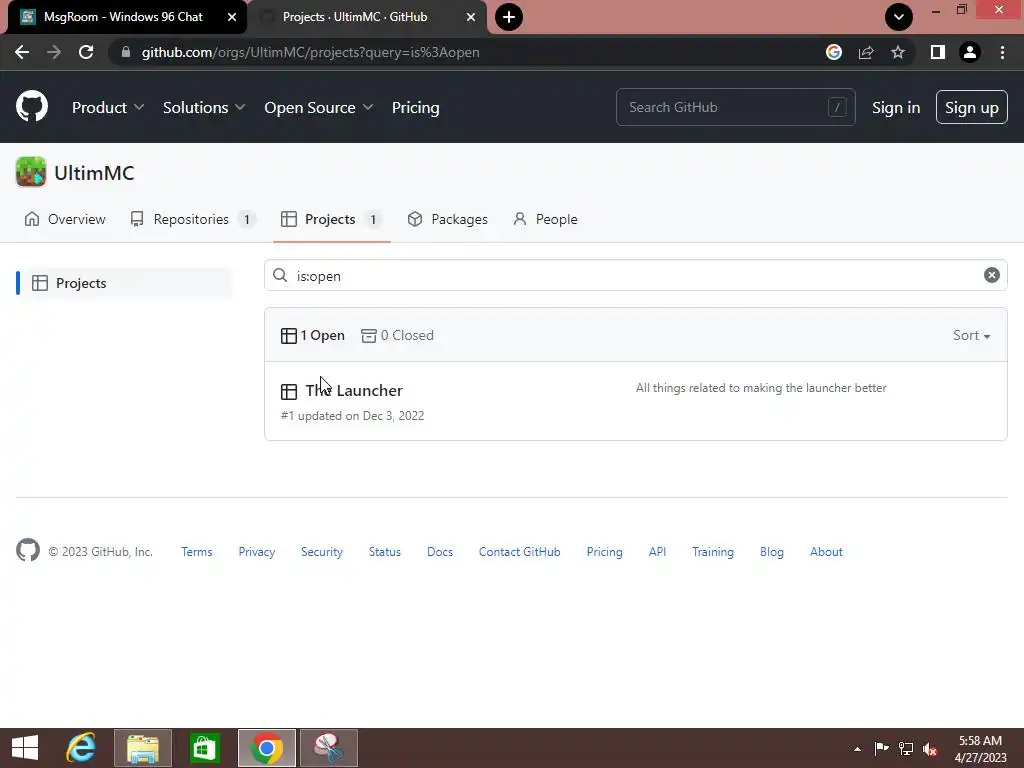
Task: Open the Windows Start button
Action: click(25, 748)
